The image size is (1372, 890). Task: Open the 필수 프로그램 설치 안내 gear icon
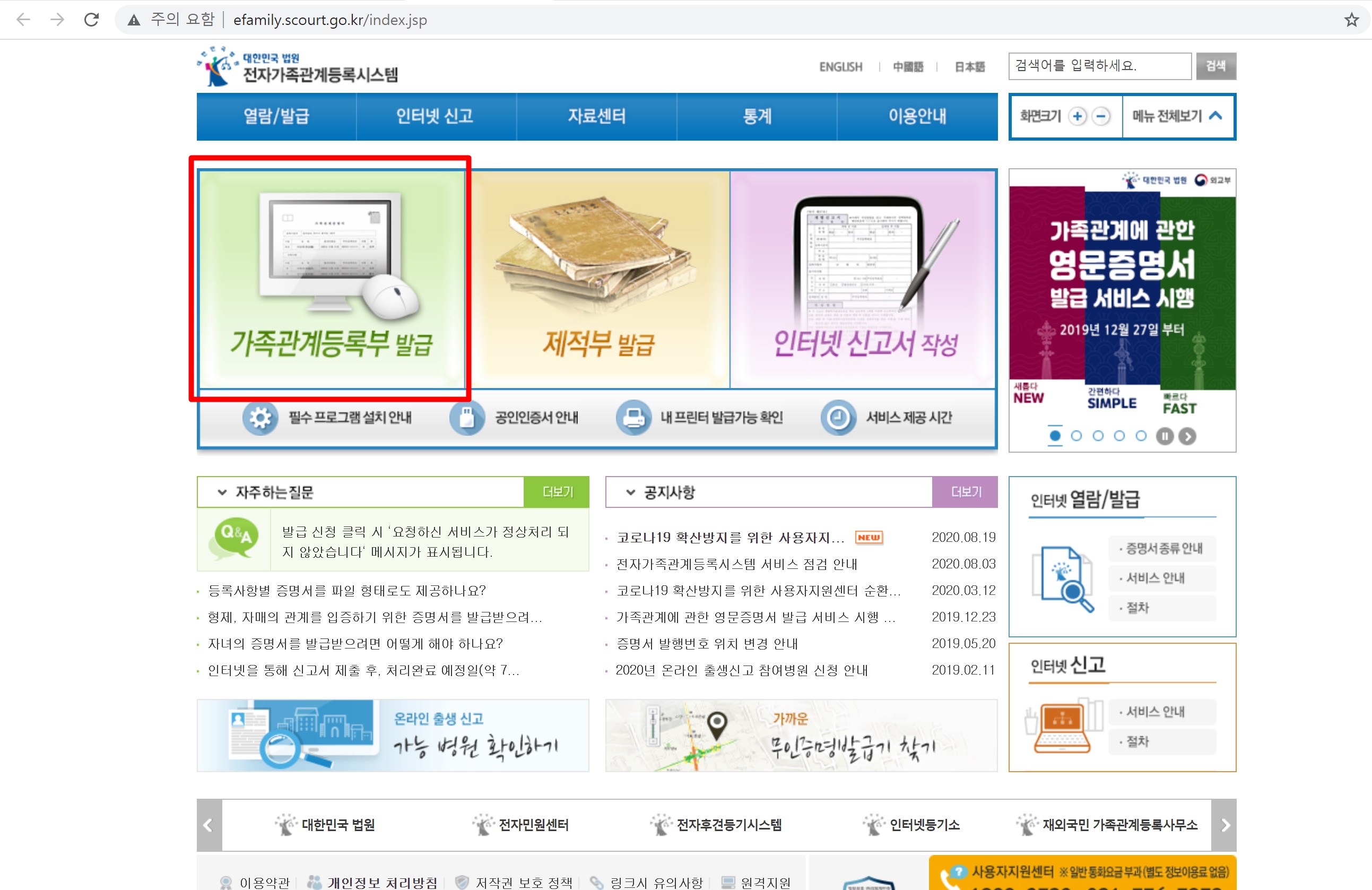tap(260, 418)
